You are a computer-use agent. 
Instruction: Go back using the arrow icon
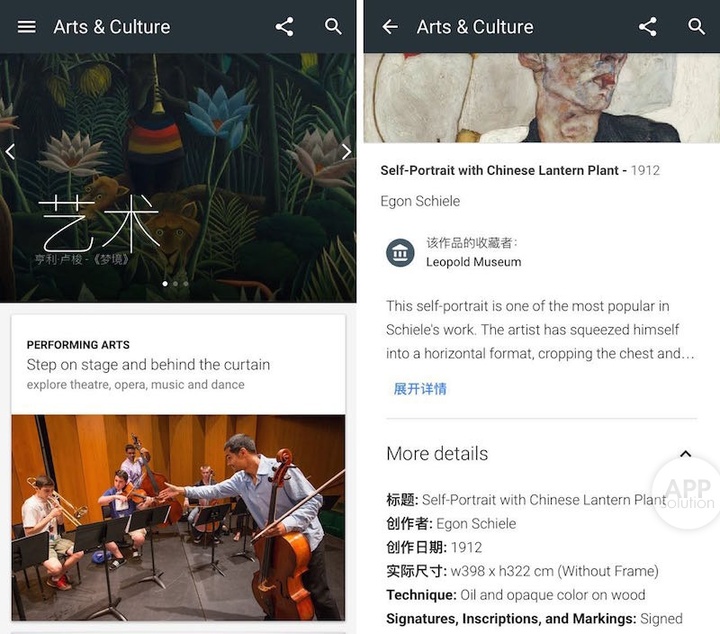[x=390, y=27]
